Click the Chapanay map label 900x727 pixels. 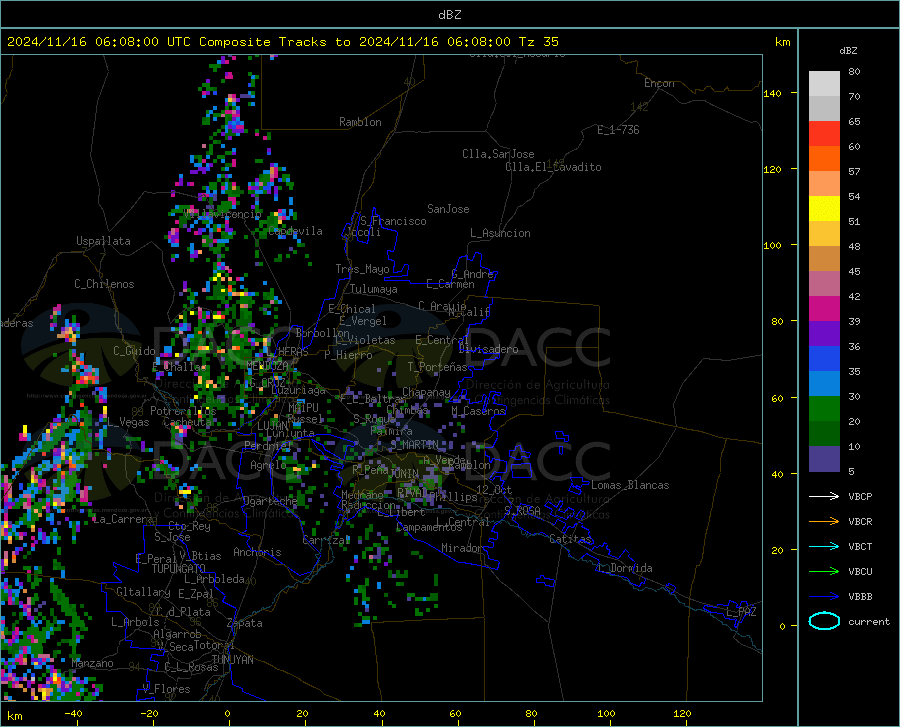coord(426,392)
